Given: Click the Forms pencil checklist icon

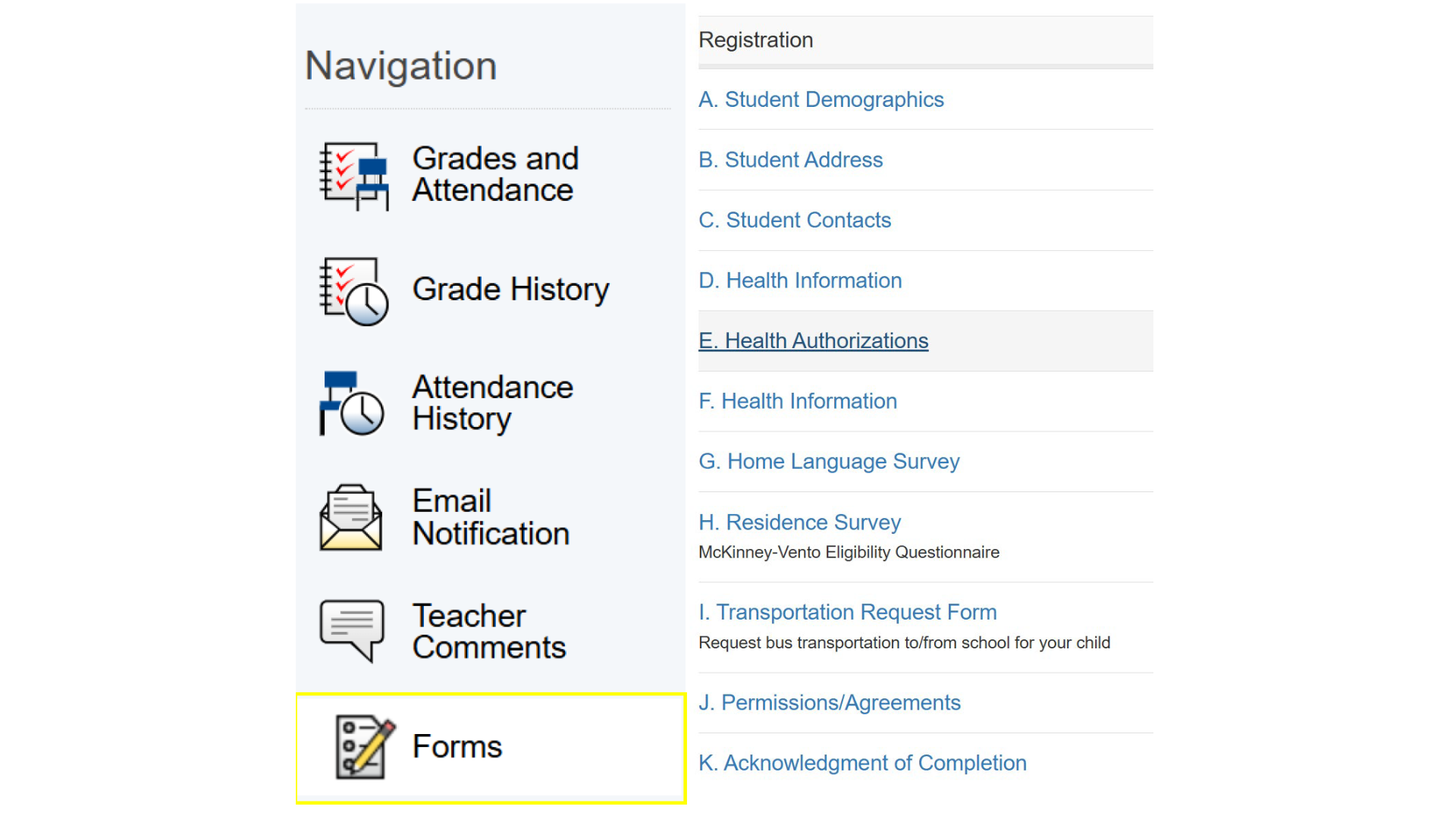Looking at the screenshot, I should click(365, 747).
